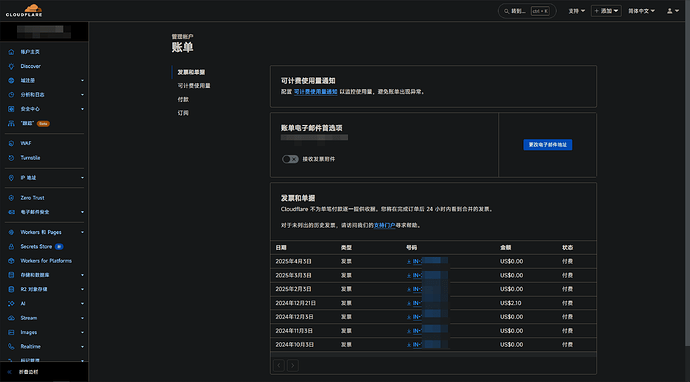Download the 2025年3月3日 invoice via its icon
The height and width of the screenshot is (382, 690).
(409, 275)
